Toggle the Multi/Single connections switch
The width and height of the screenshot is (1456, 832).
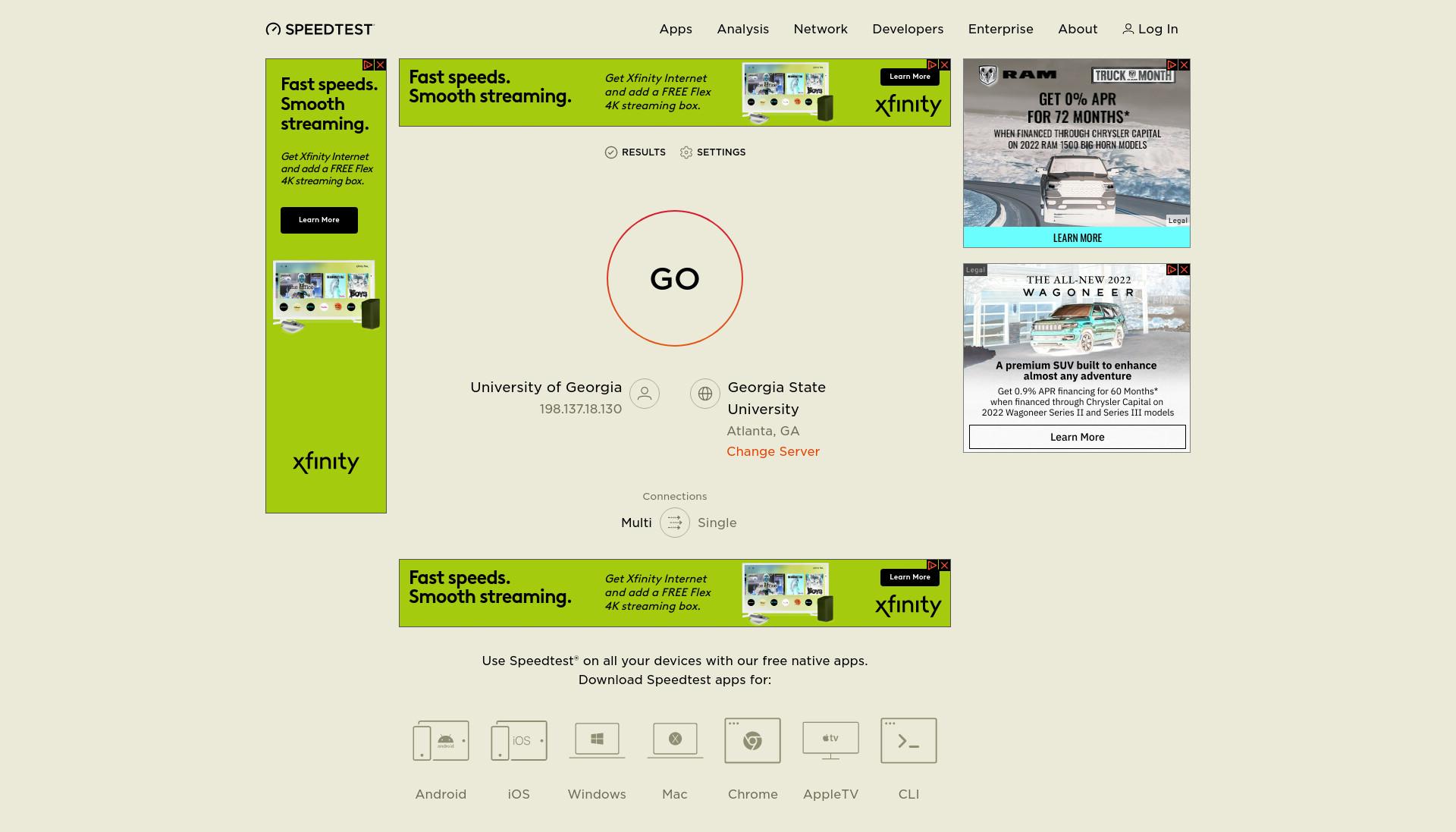point(675,523)
